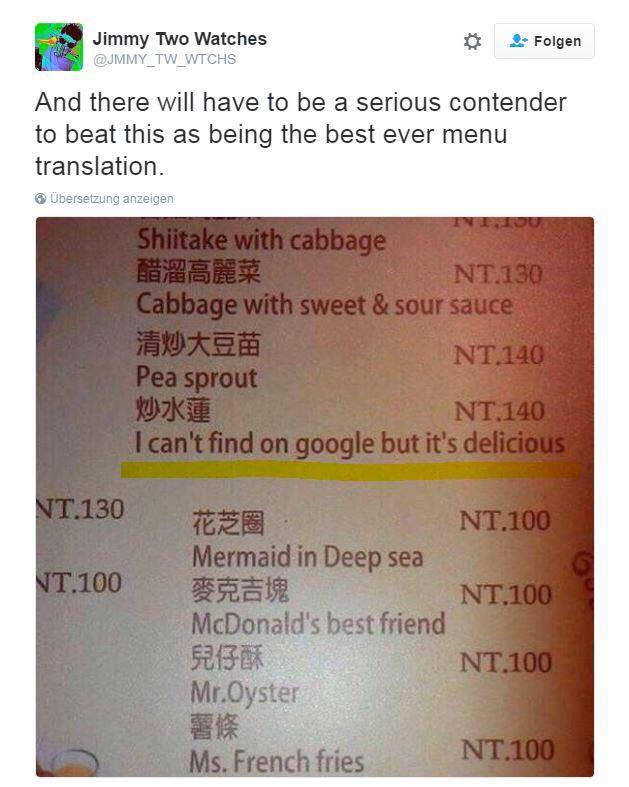Click the "Ms. French fries" menu item

[276, 761]
